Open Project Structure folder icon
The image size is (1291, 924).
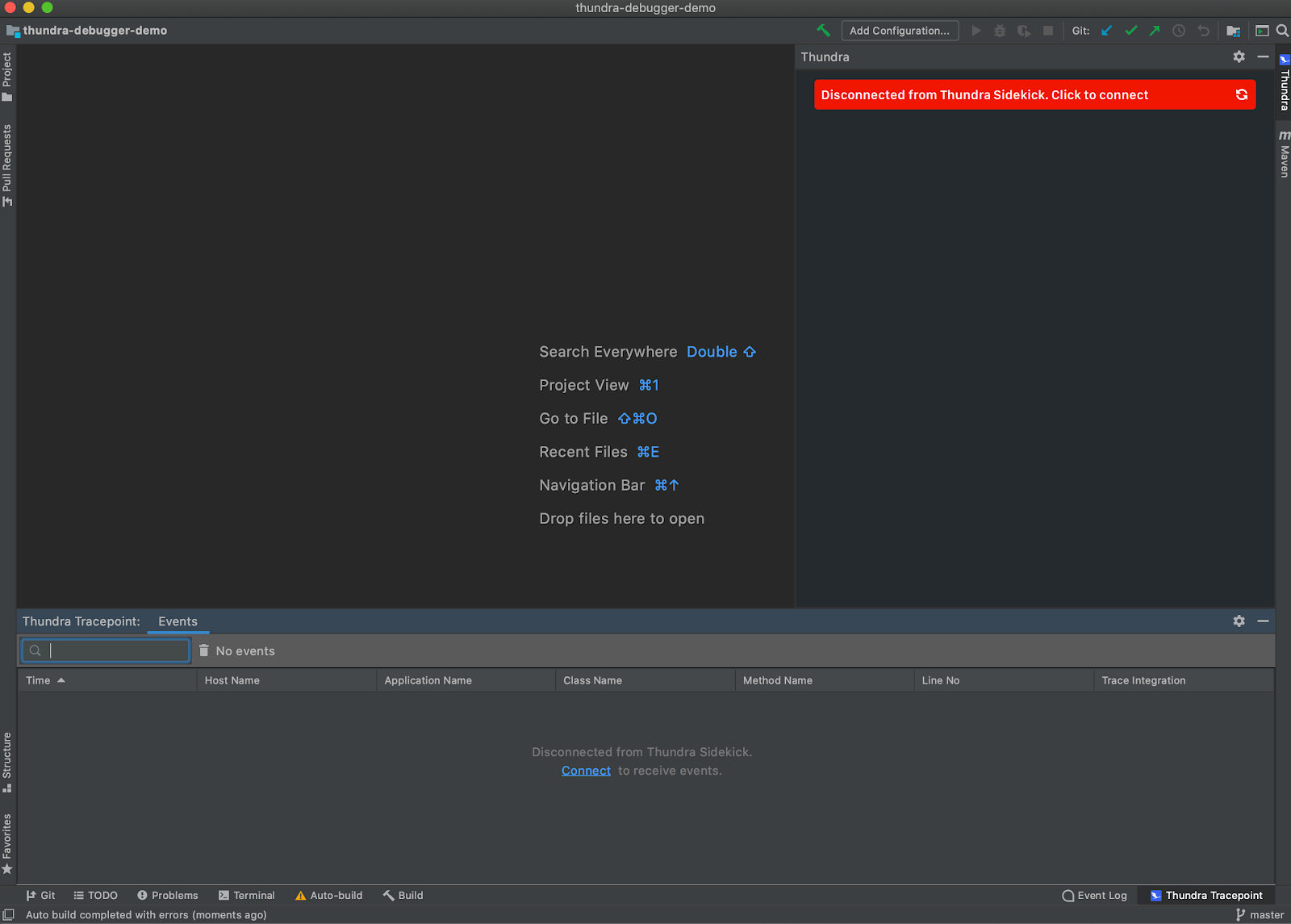click(1233, 31)
